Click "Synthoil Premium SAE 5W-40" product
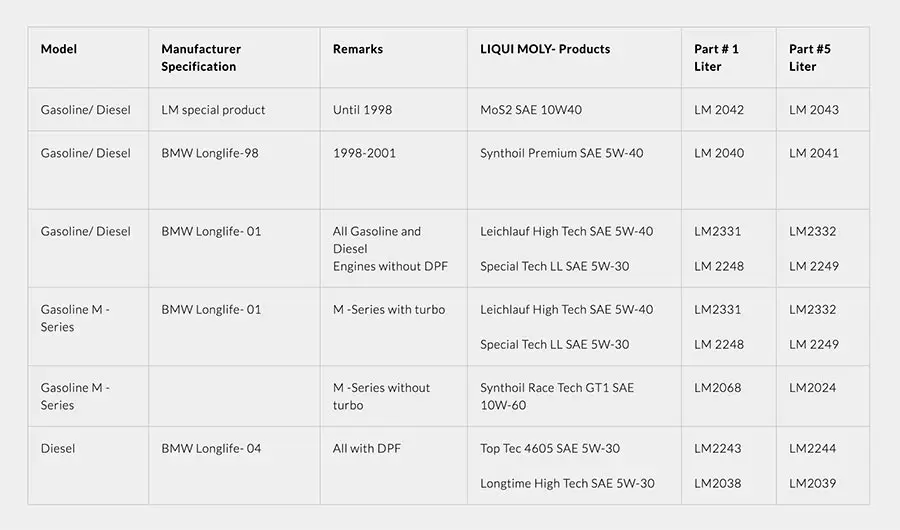 (562, 153)
